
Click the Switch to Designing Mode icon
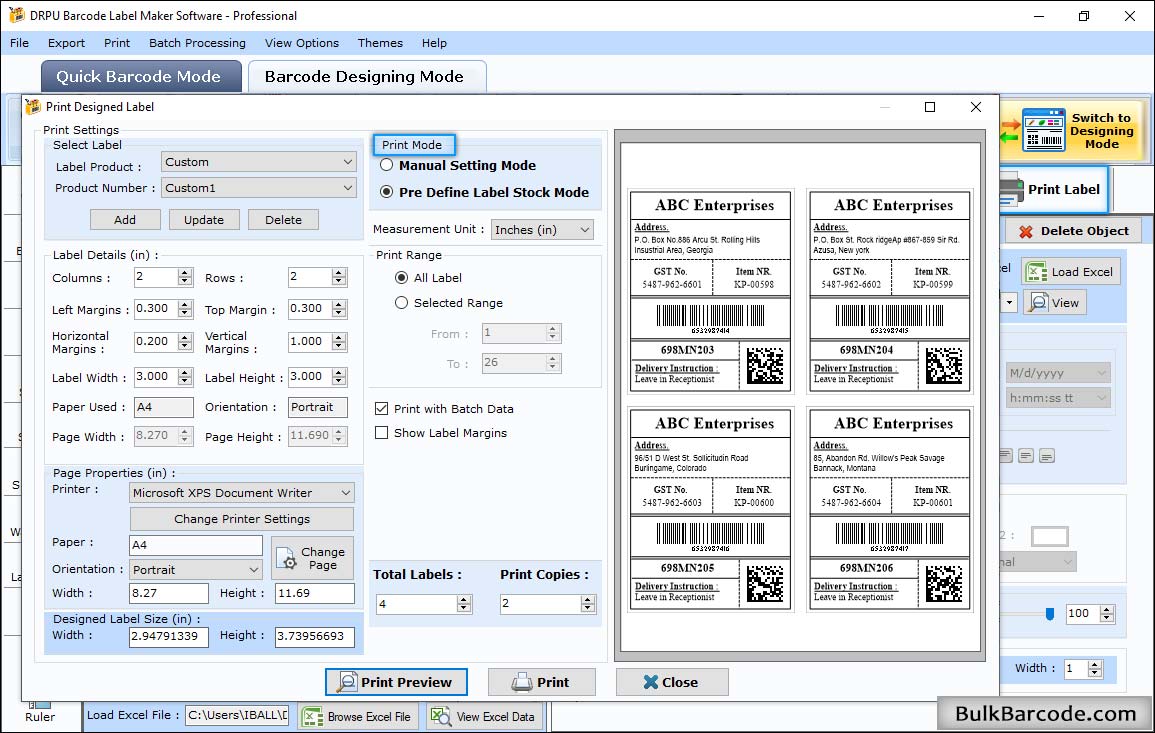click(x=1043, y=130)
